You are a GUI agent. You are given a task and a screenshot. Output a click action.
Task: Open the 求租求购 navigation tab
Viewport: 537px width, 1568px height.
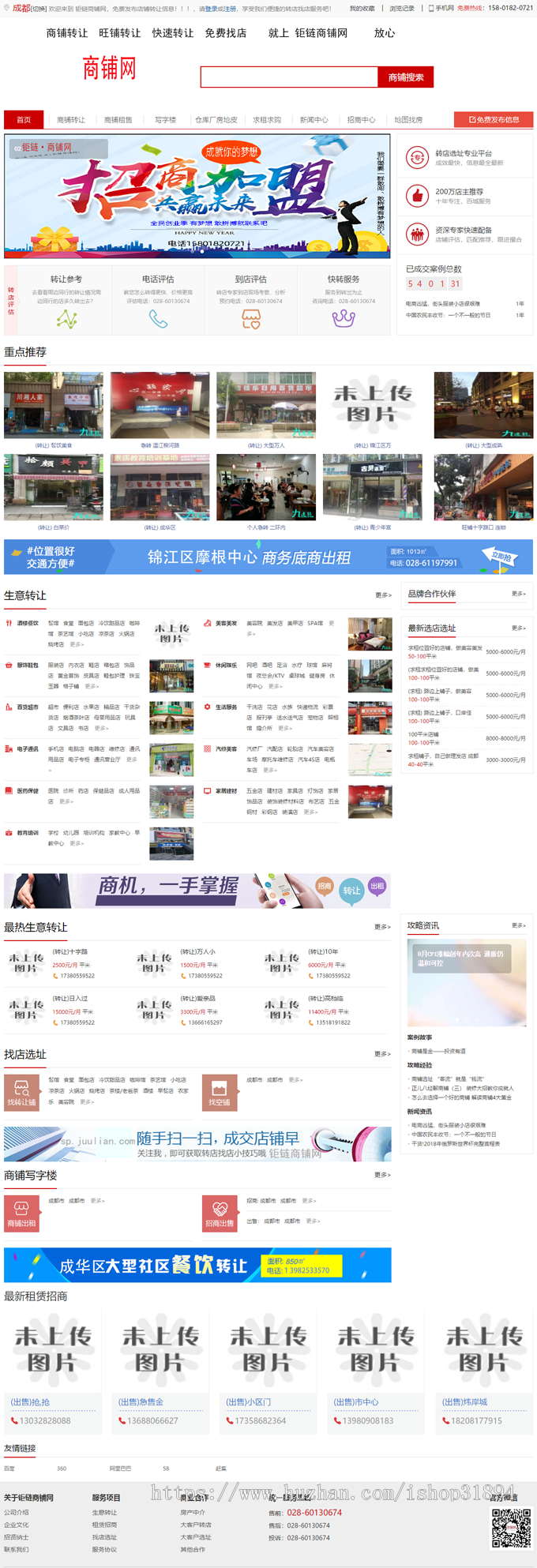267,120
